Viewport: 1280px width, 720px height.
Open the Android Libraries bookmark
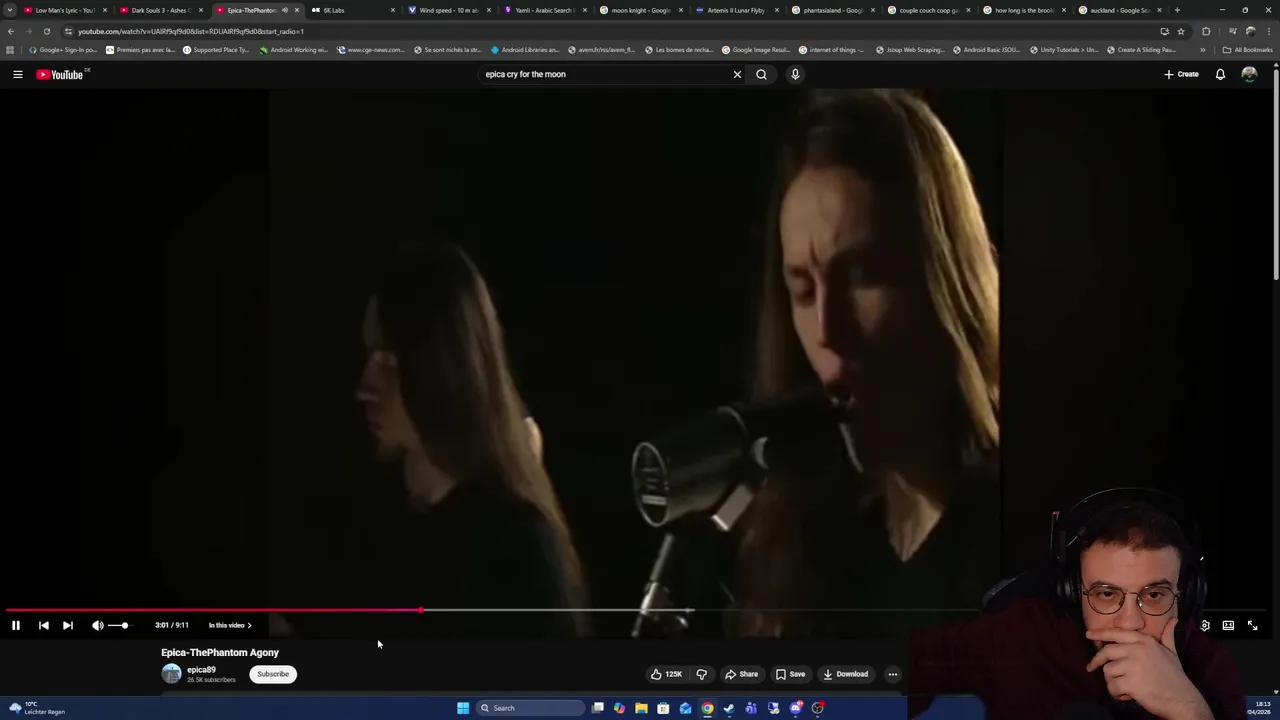(x=525, y=50)
